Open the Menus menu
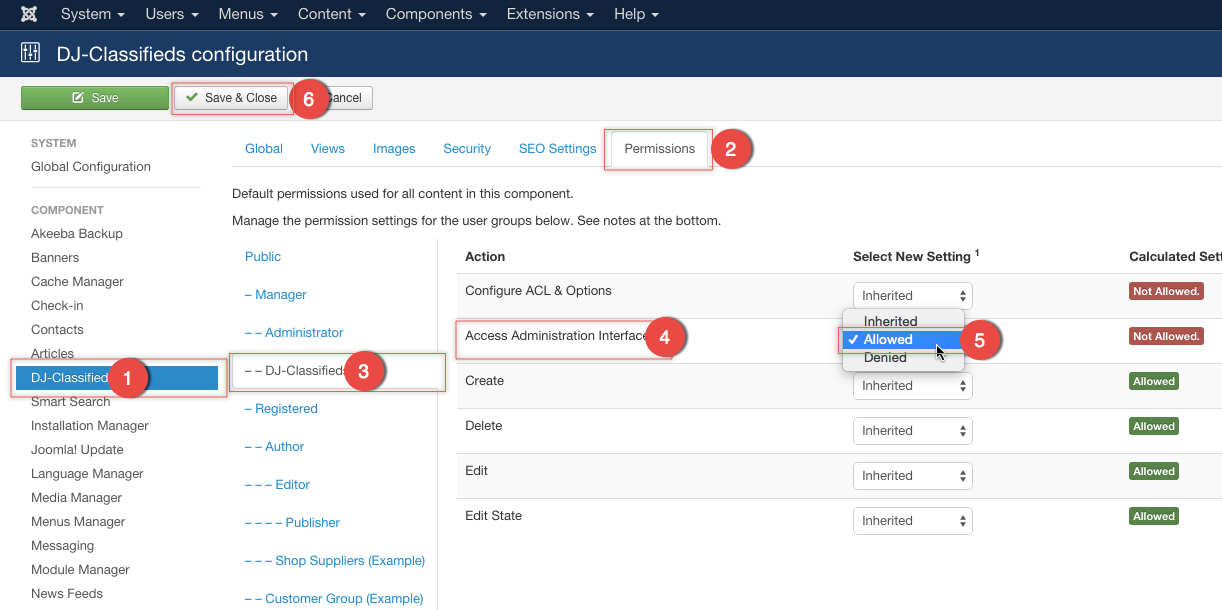 pyautogui.click(x=247, y=14)
